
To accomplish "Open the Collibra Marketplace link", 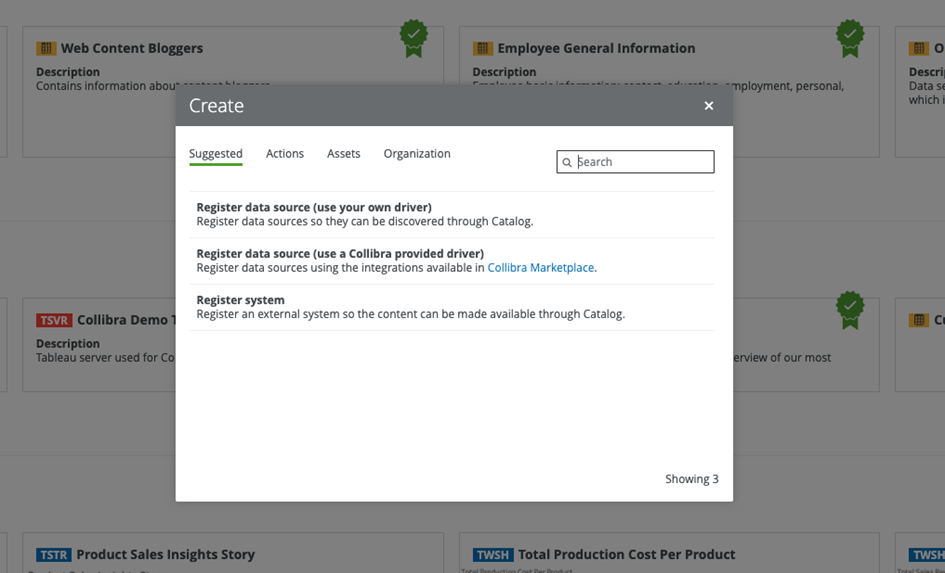I will tap(541, 268).
